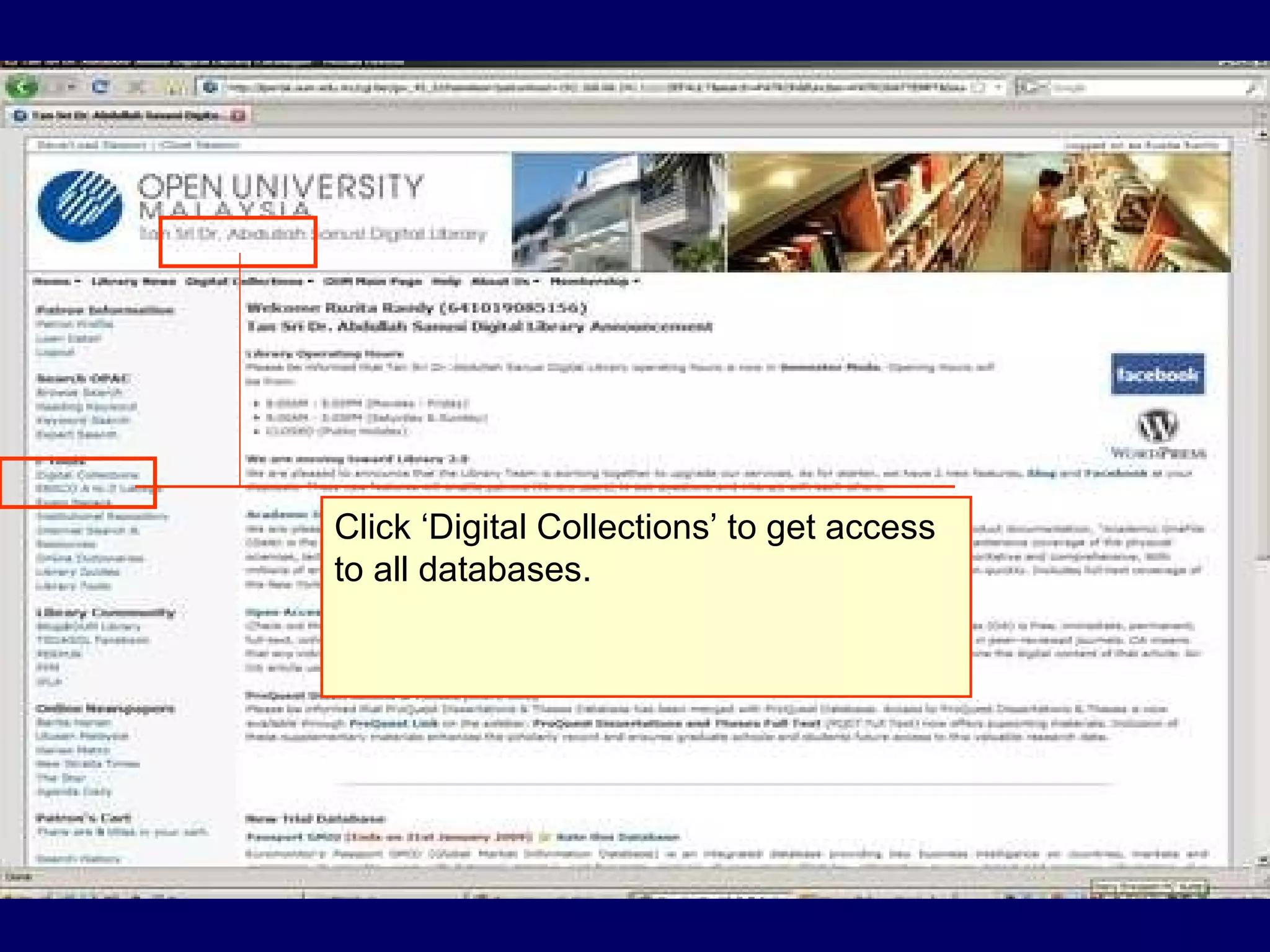Click the library building banner photo
The height and width of the screenshot is (952, 1270).
[x=618, y=212]
